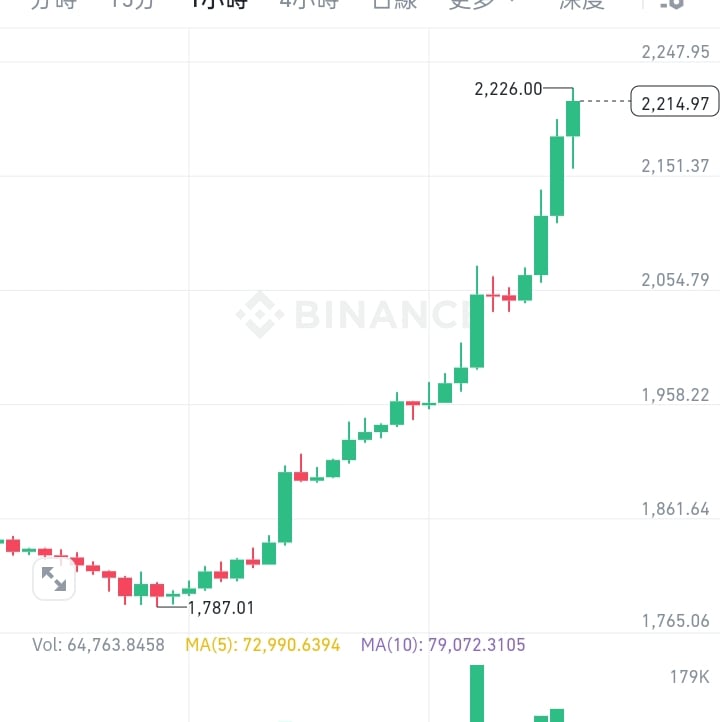Tap the 1,787.01 low price marker
Screen dimensions: 720x722
(x=221, y=608)
